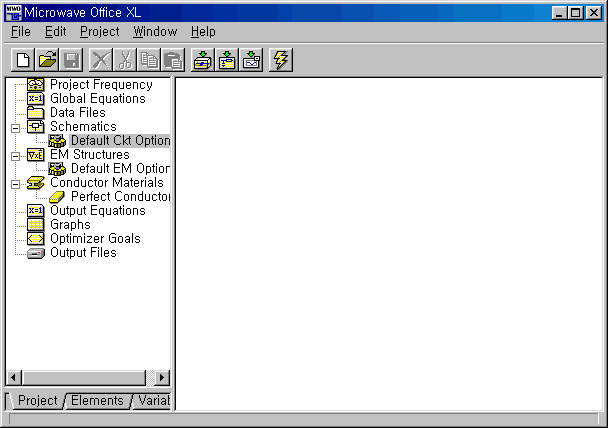
Task: Open the File menu
Action: [x=21, y=32]
